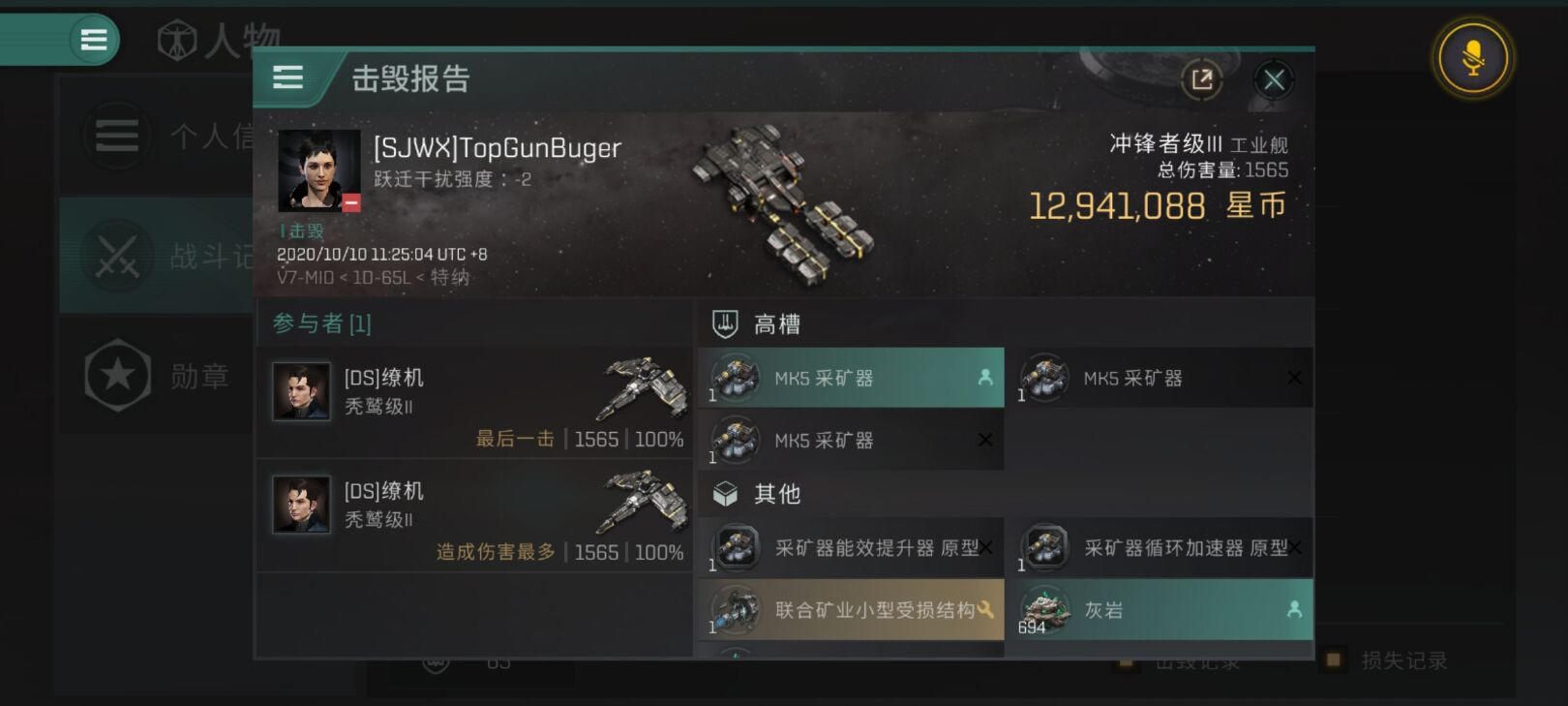Close the 击毁报告 window
1568x706 pixels.
click(x=1274, y=79)
